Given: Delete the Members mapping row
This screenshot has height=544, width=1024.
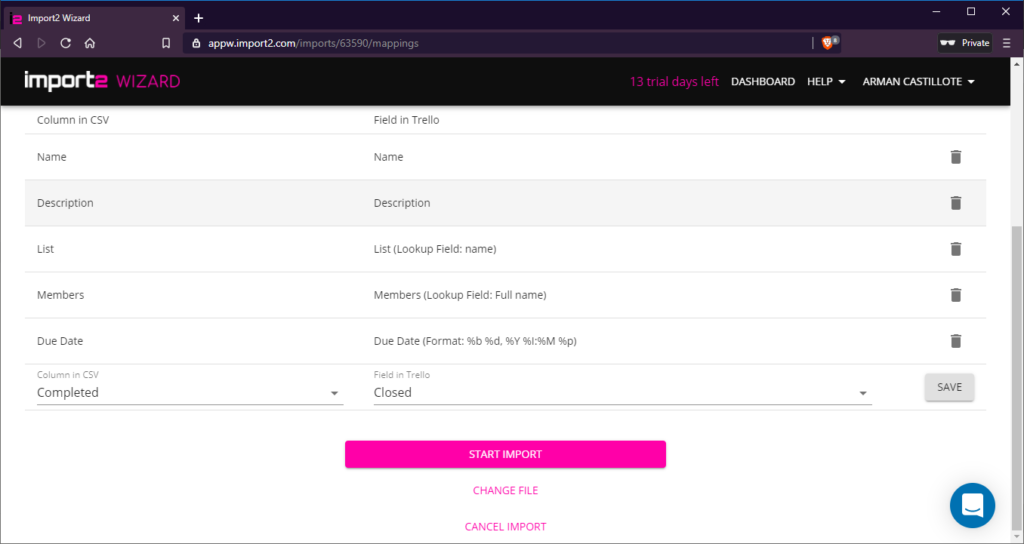Looking at the screenshot, I should 955,295.
